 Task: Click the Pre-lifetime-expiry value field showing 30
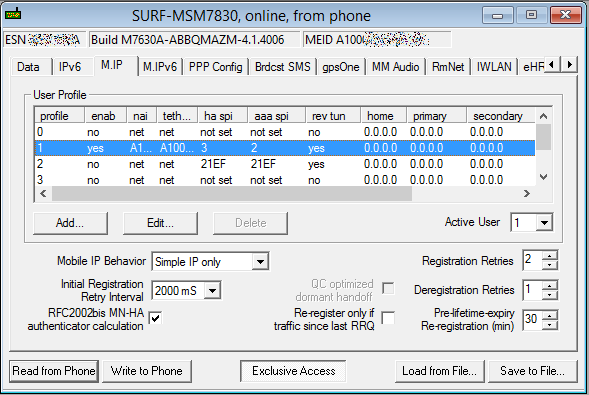pyautogui.click(x=533, y=320)
